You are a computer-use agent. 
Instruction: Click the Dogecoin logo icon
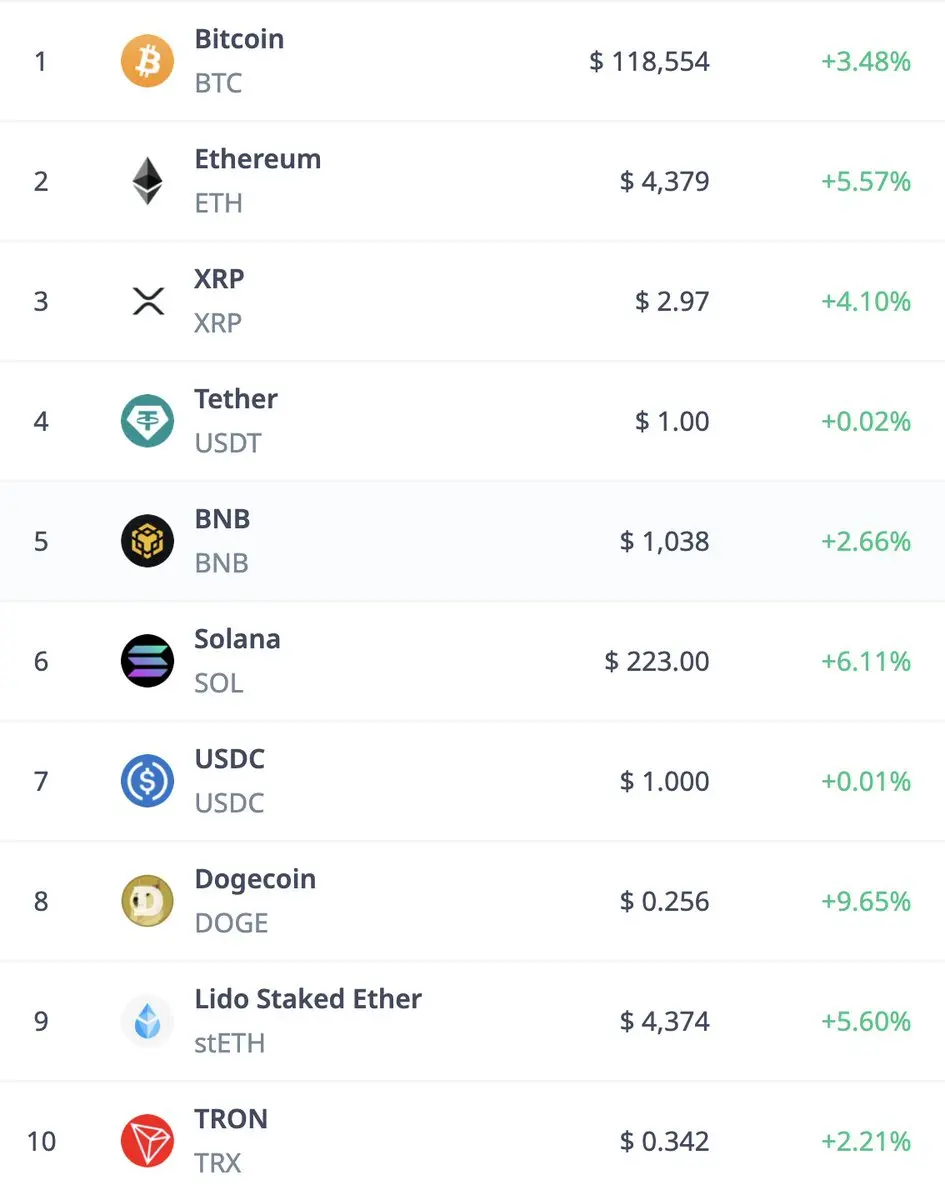(147, 901)
